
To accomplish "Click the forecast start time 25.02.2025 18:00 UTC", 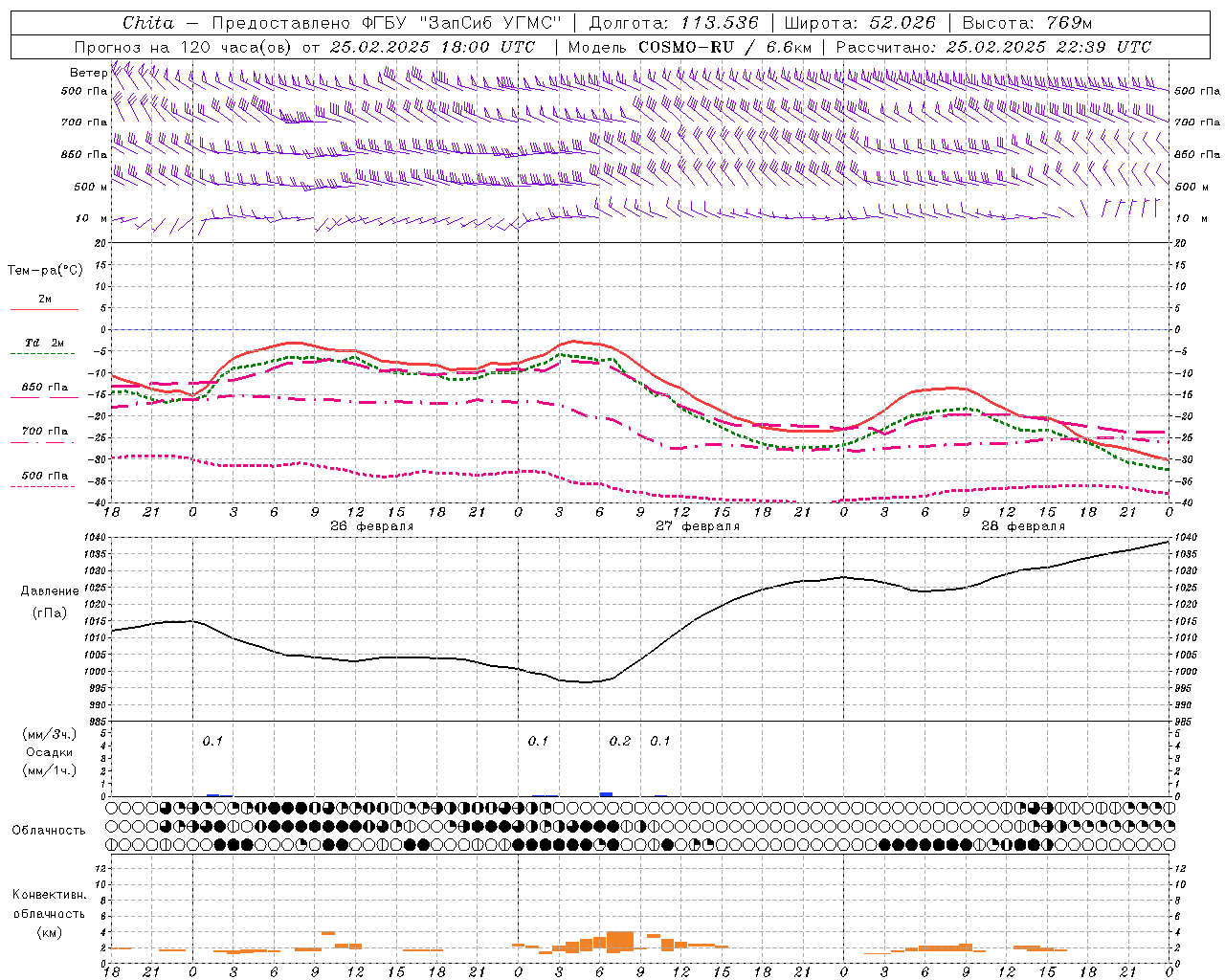I will coord(434,47).
